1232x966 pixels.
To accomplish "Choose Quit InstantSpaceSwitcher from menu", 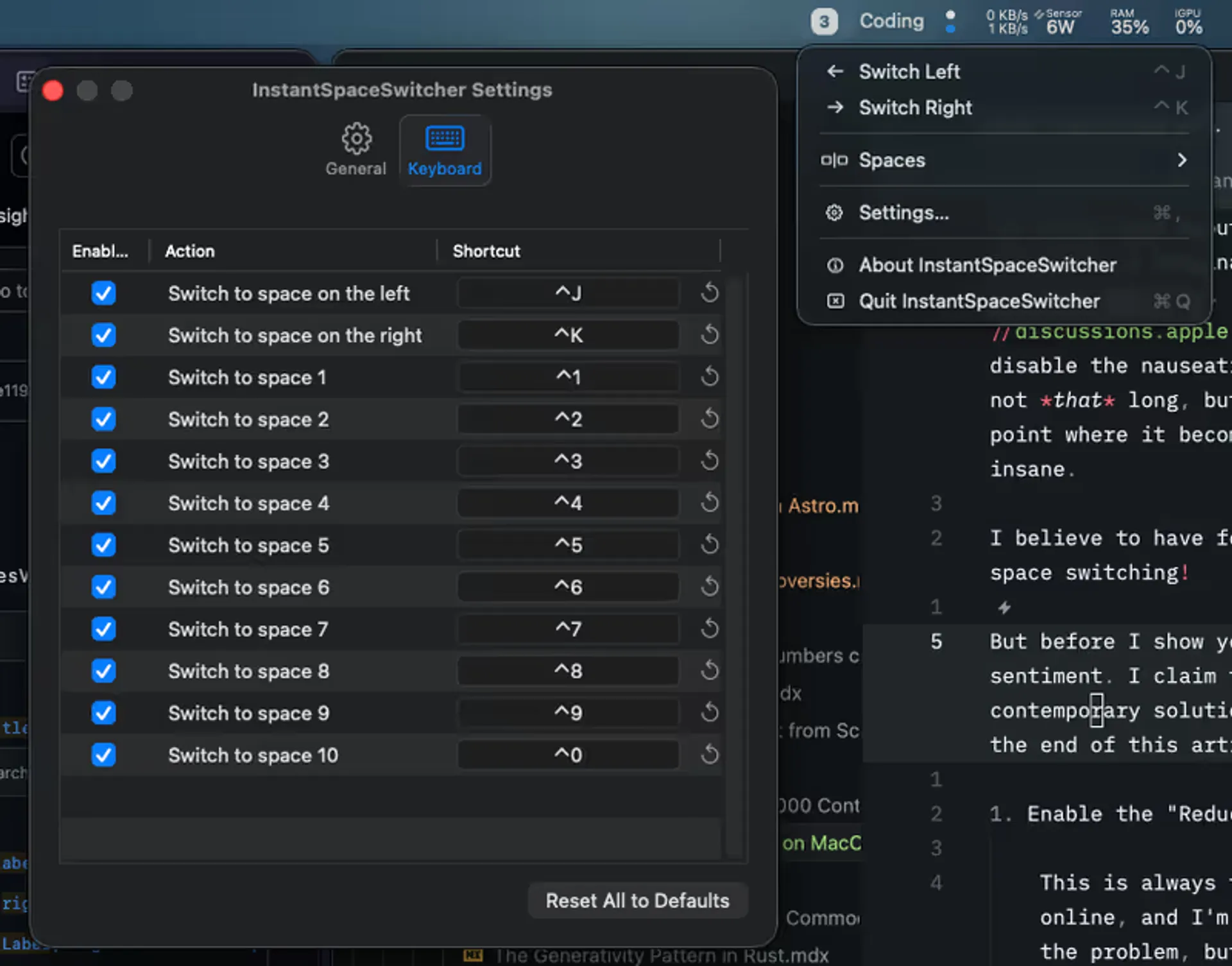I will 979,301.
